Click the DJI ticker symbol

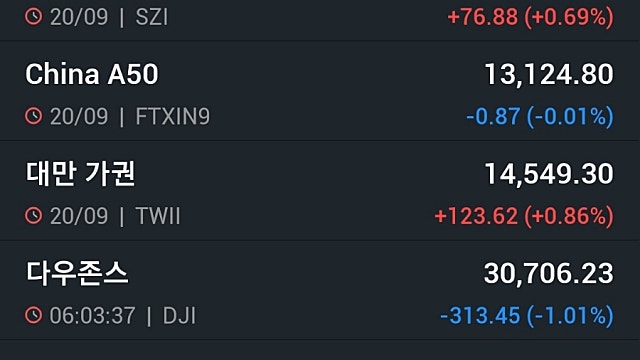pos(179,316)
